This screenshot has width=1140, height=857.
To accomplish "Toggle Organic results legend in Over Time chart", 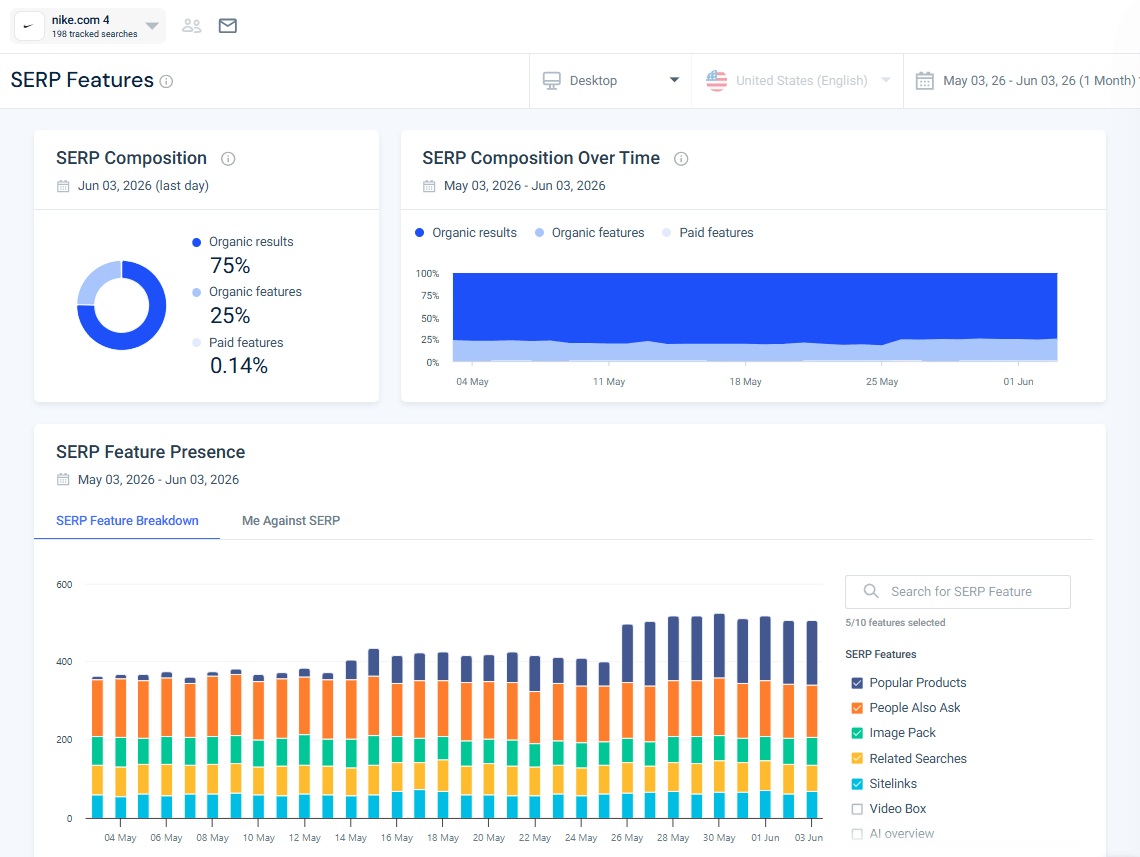I will [466, 233].
